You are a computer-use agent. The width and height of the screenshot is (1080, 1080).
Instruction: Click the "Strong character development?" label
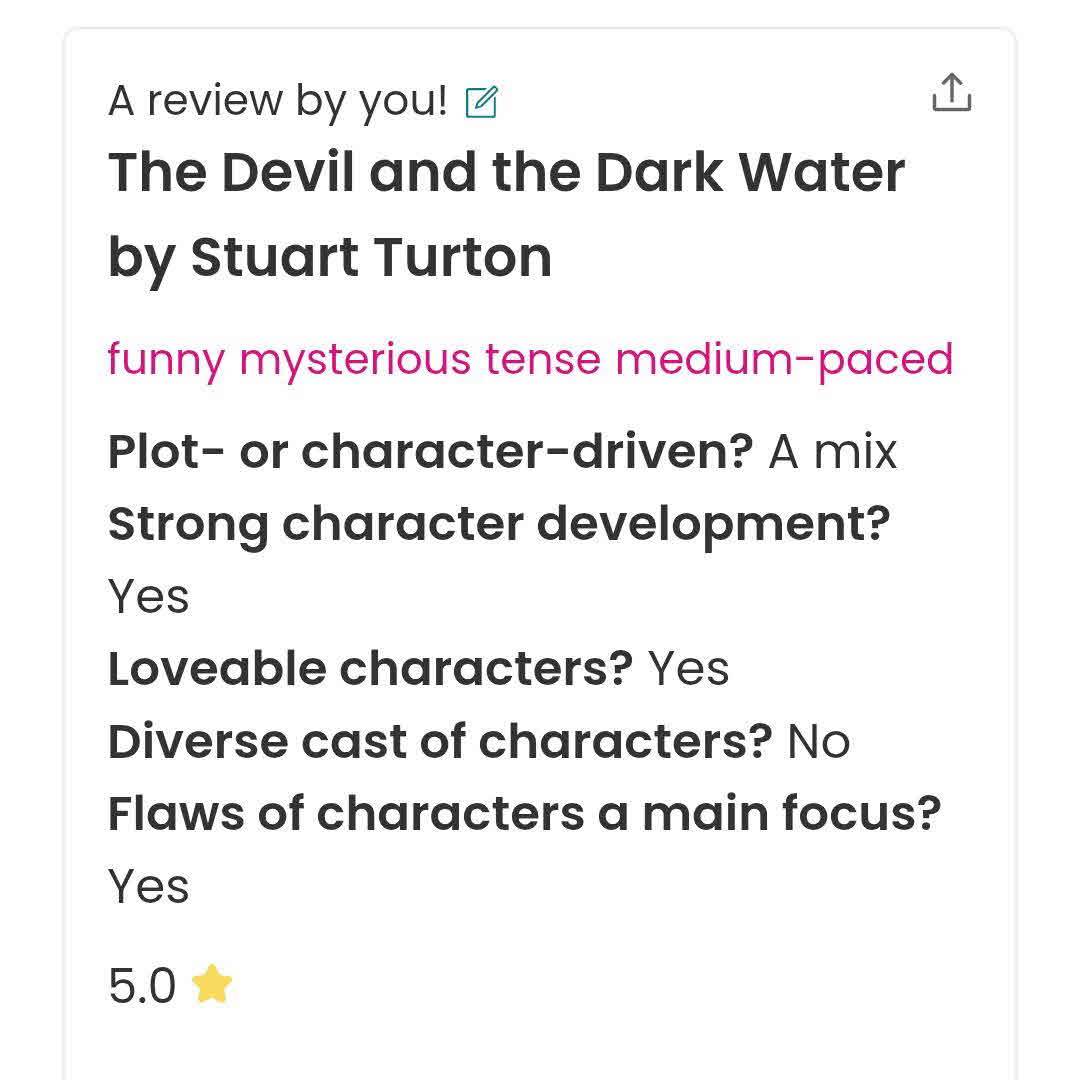[499, 526]
